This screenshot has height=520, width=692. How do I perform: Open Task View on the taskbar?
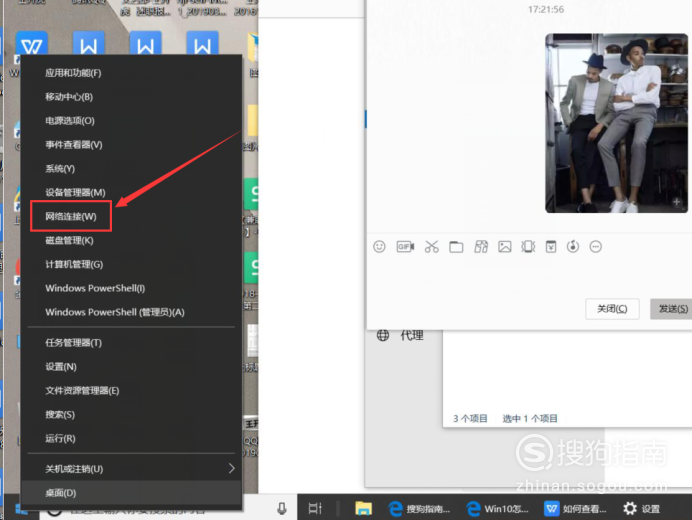[315, 509]
